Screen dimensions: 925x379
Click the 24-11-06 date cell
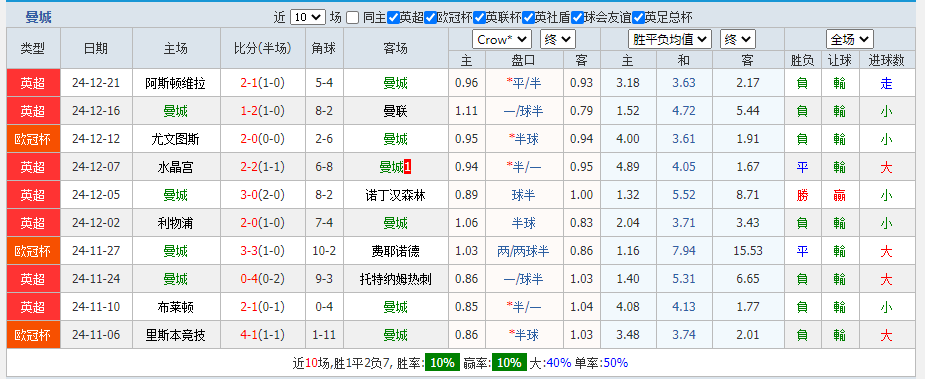[96, 335]
